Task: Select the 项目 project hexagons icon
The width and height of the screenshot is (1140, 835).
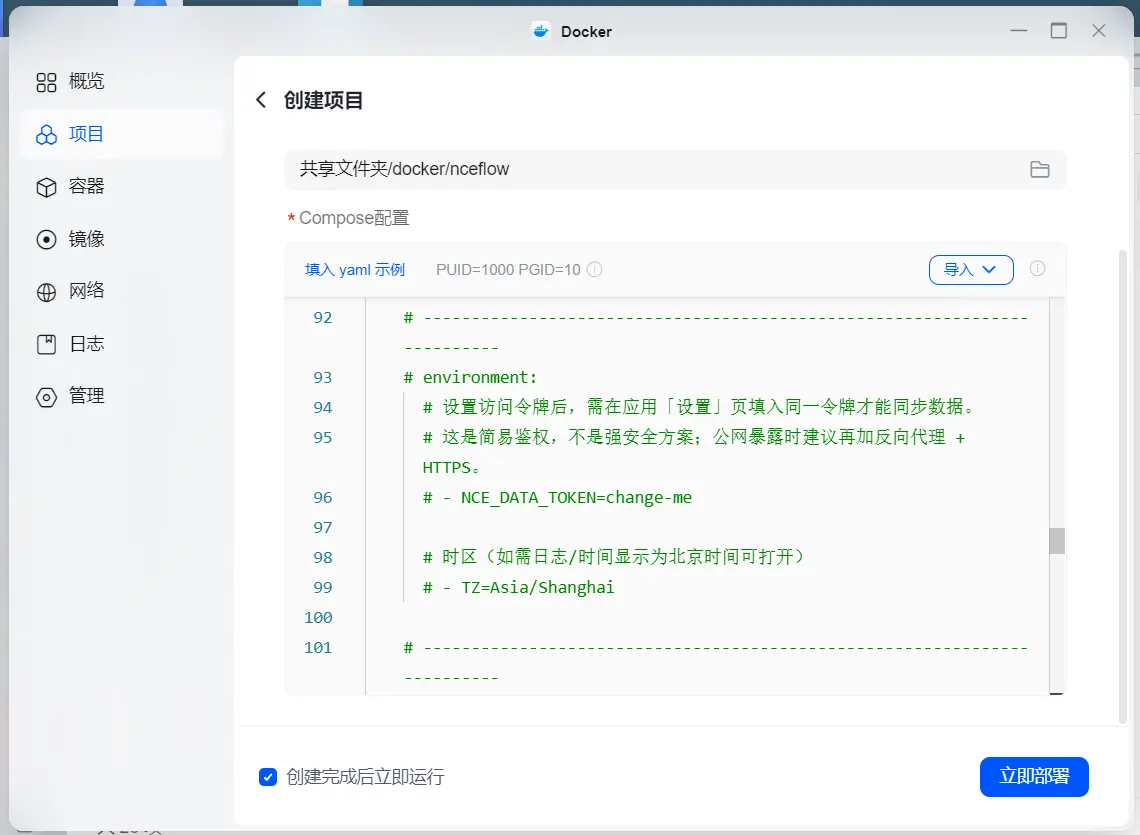Action: click(47, 135)
